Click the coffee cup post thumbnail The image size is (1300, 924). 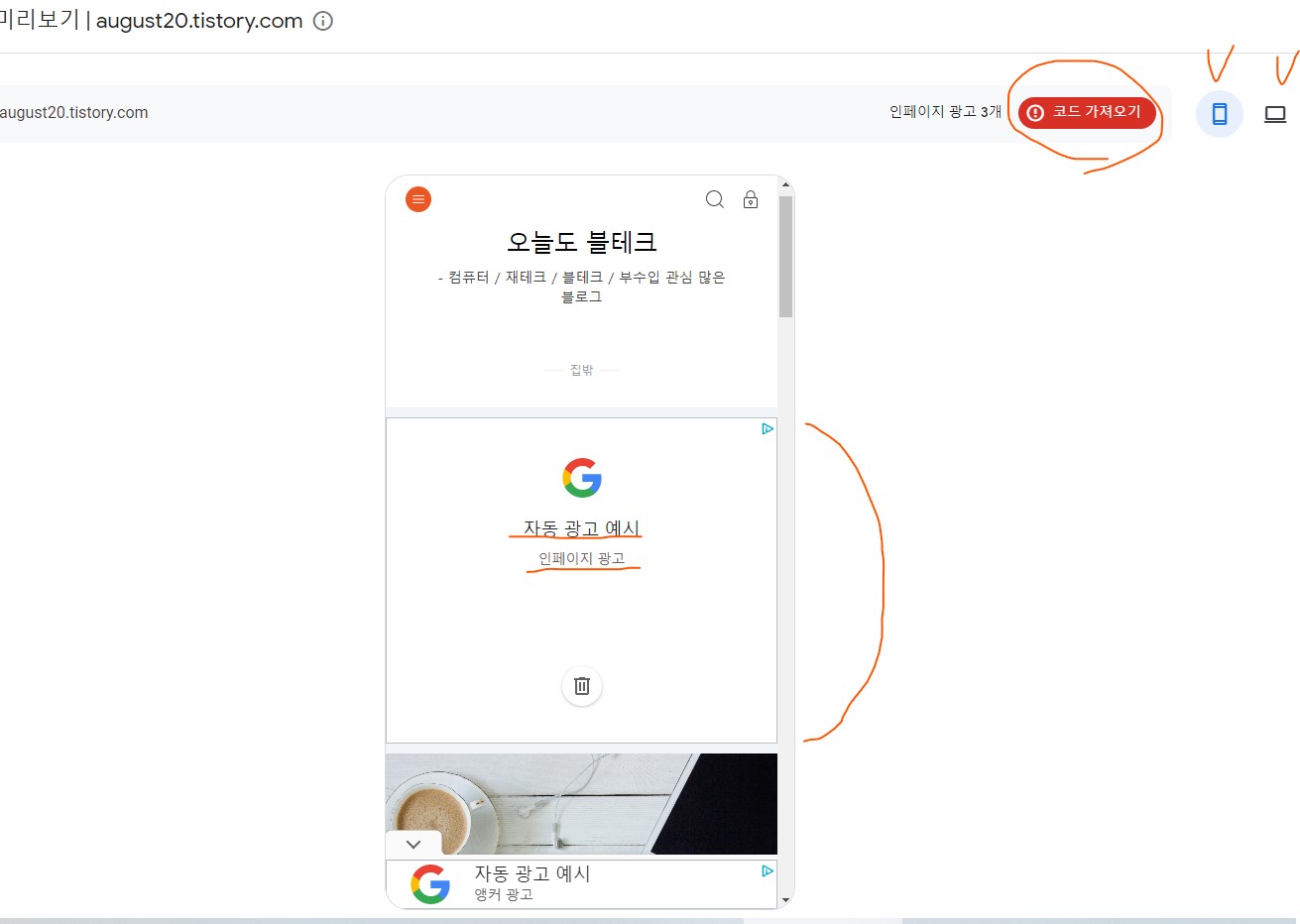pos(581,804)
